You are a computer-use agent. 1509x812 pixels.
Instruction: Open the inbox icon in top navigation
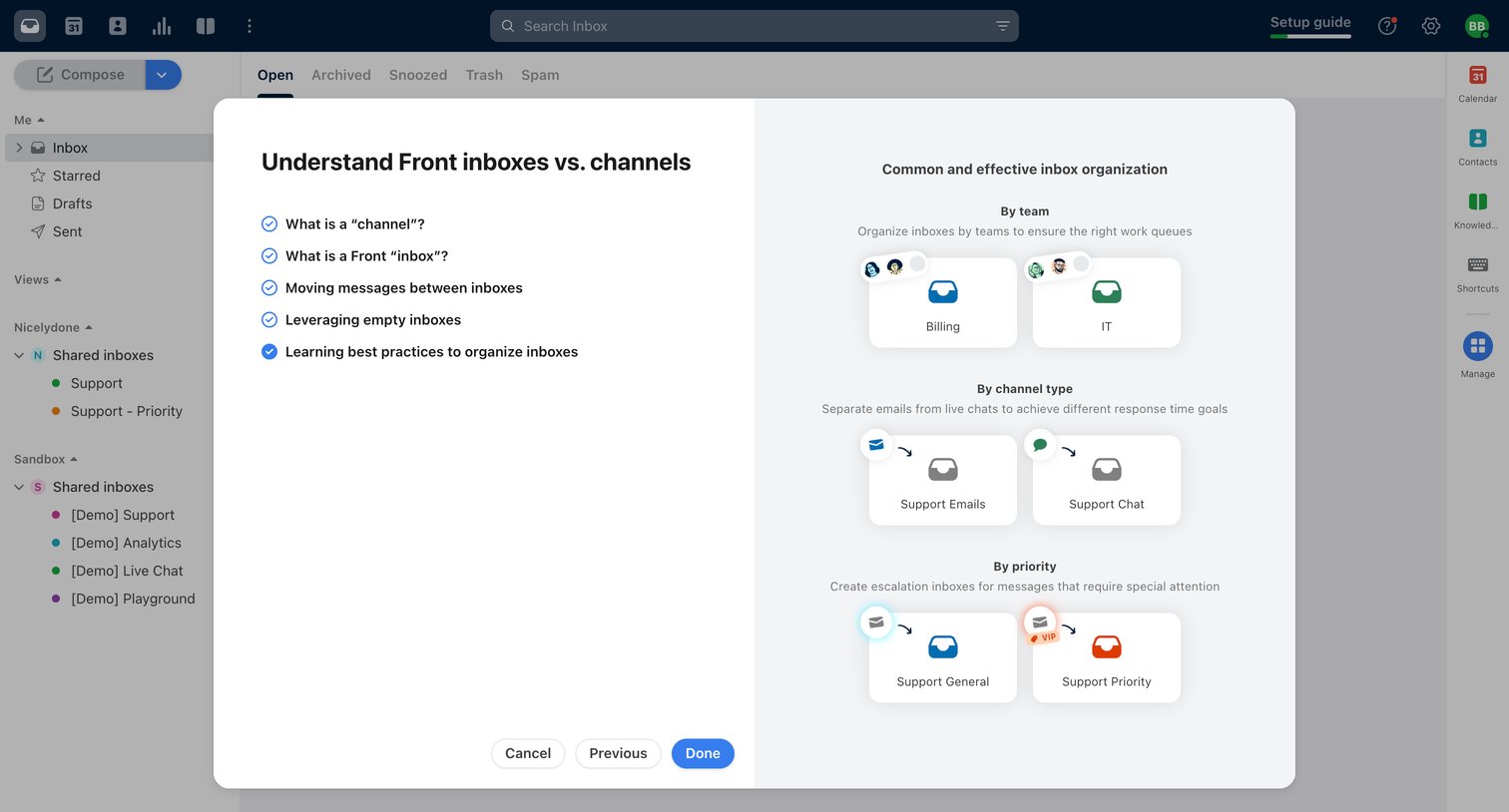(30, 26)
